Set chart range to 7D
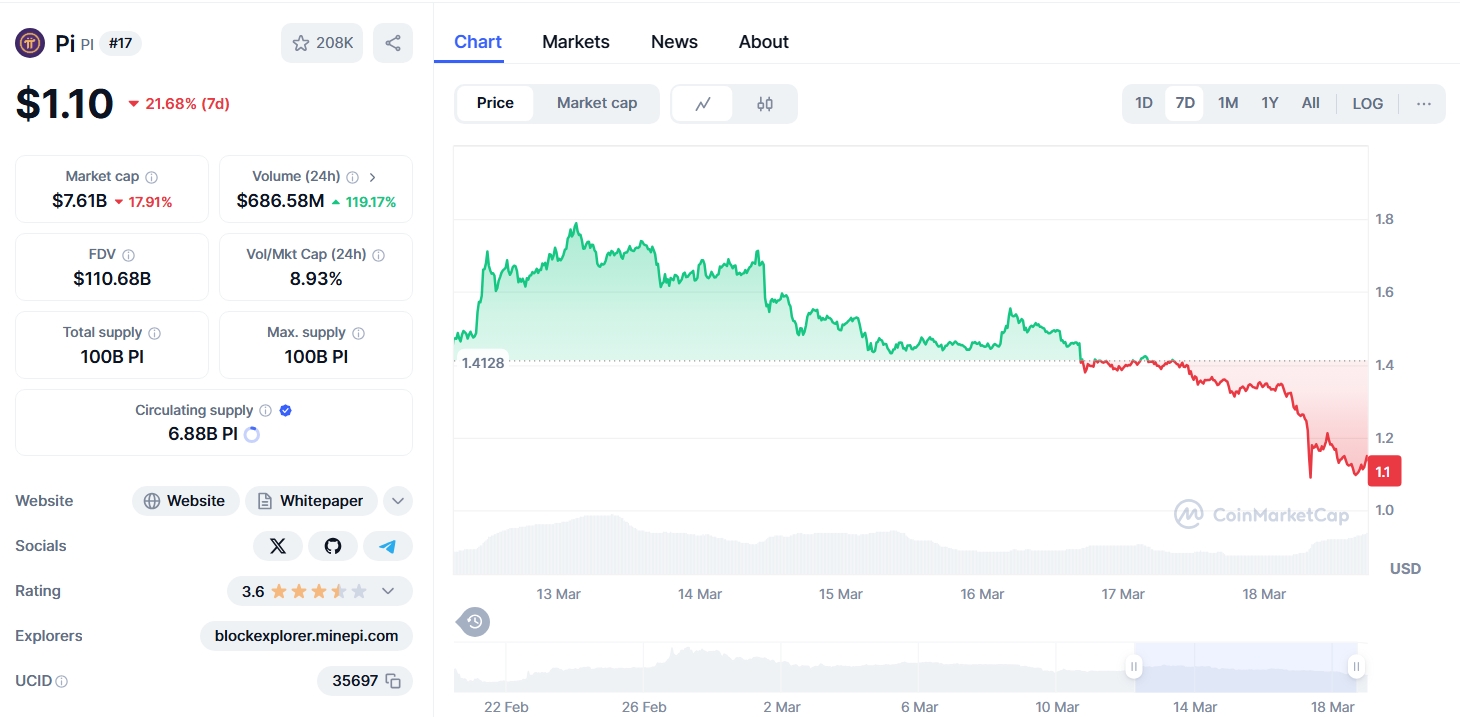 pos(1185,103)
